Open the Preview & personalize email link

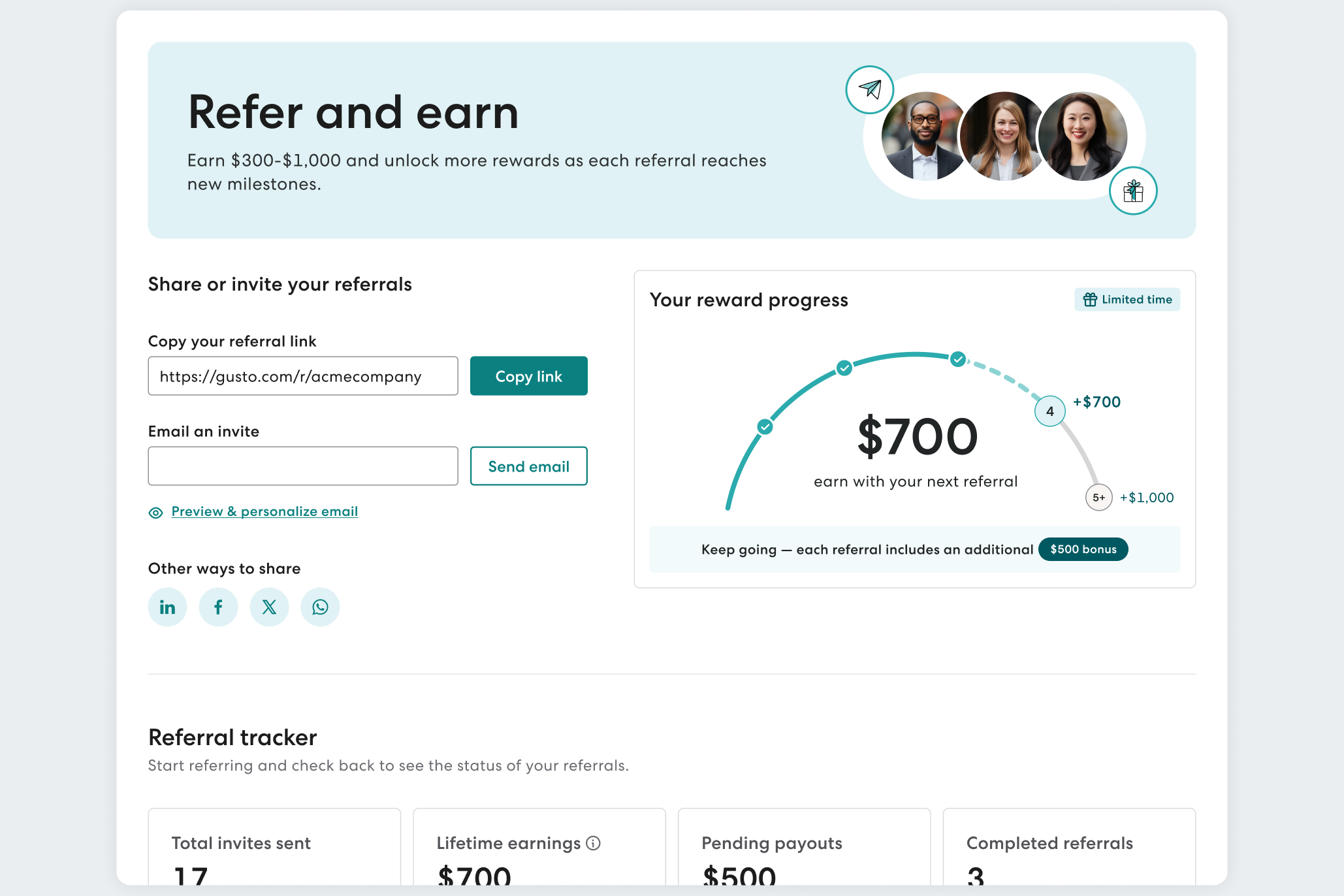(264, 511)
